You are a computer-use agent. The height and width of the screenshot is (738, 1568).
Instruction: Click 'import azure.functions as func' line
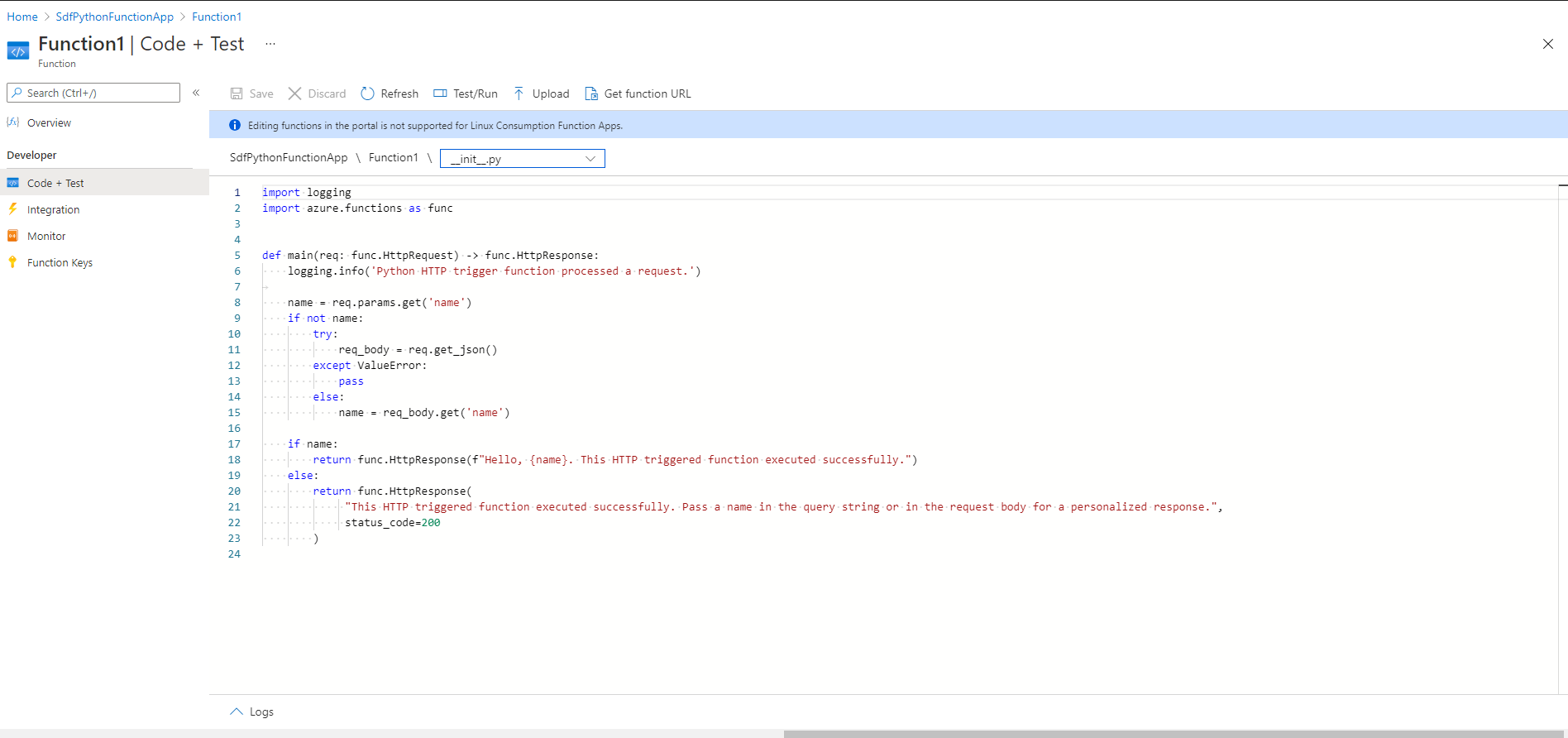(357, 208)
